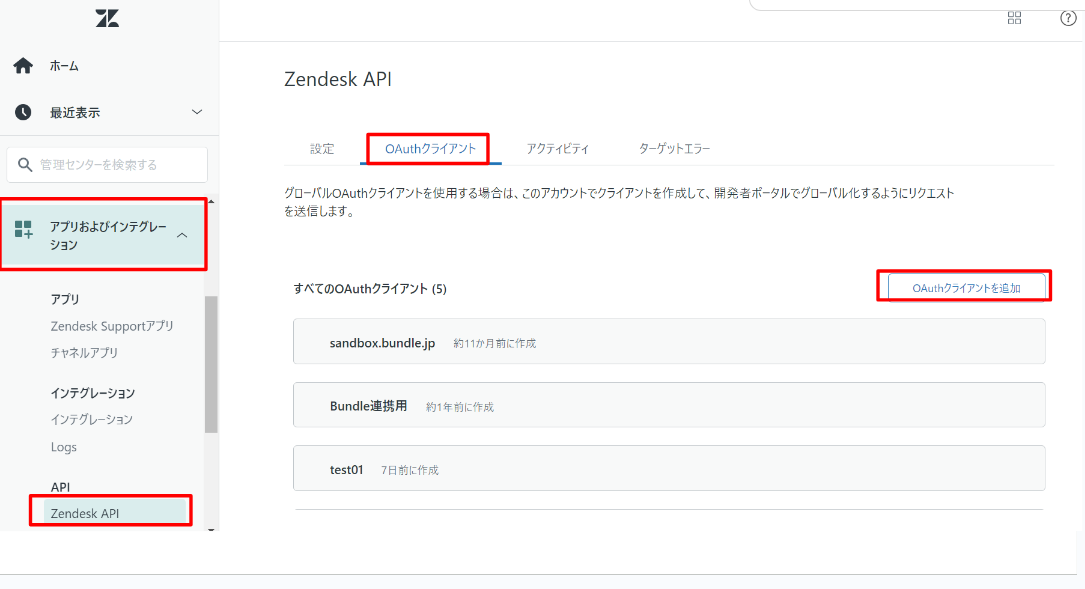Click the Apps and Integrations grid icon

[x=23, y=230]
